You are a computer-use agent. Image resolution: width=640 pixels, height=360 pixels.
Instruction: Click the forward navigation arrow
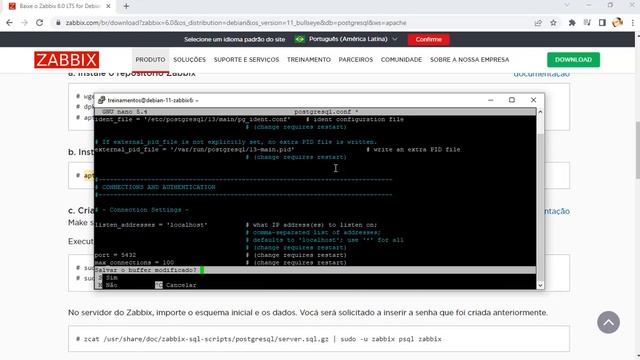[24, 23]
